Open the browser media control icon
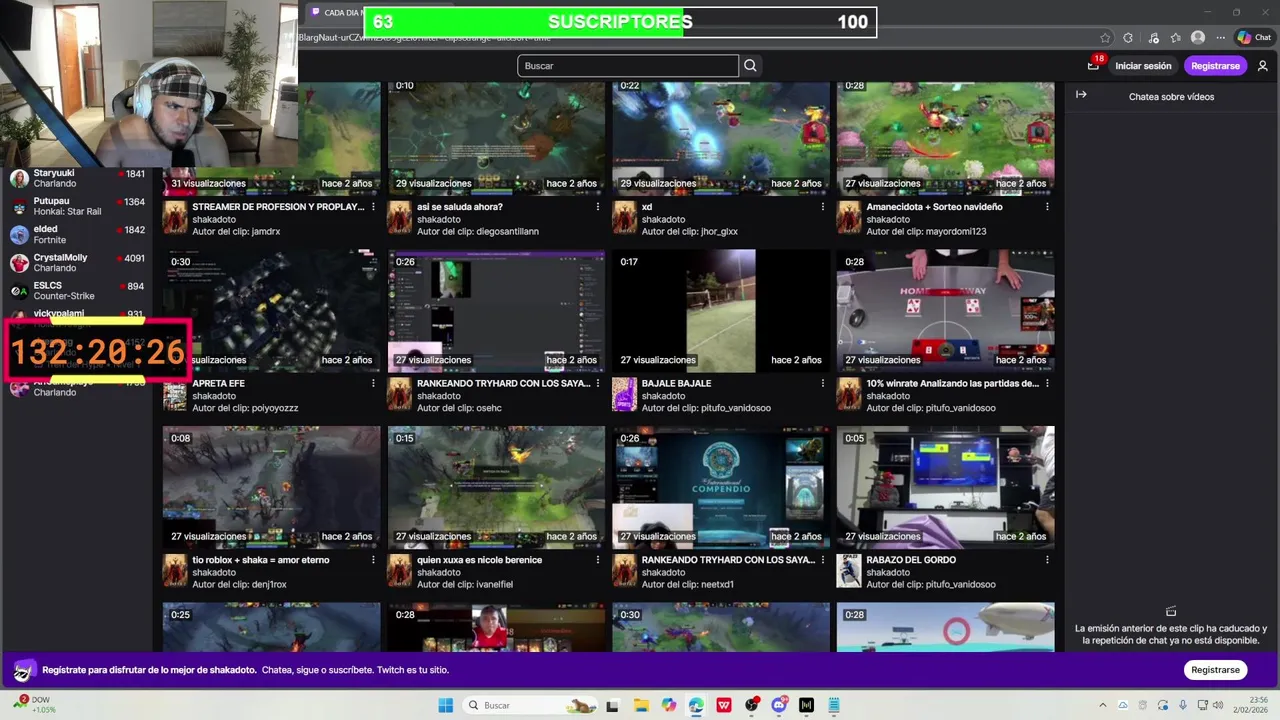 [1154, 38]
